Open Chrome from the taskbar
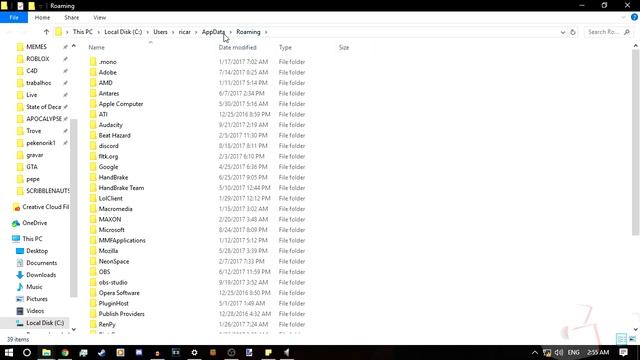The height and width of the screenshot is (360, 640). (65, 352)
